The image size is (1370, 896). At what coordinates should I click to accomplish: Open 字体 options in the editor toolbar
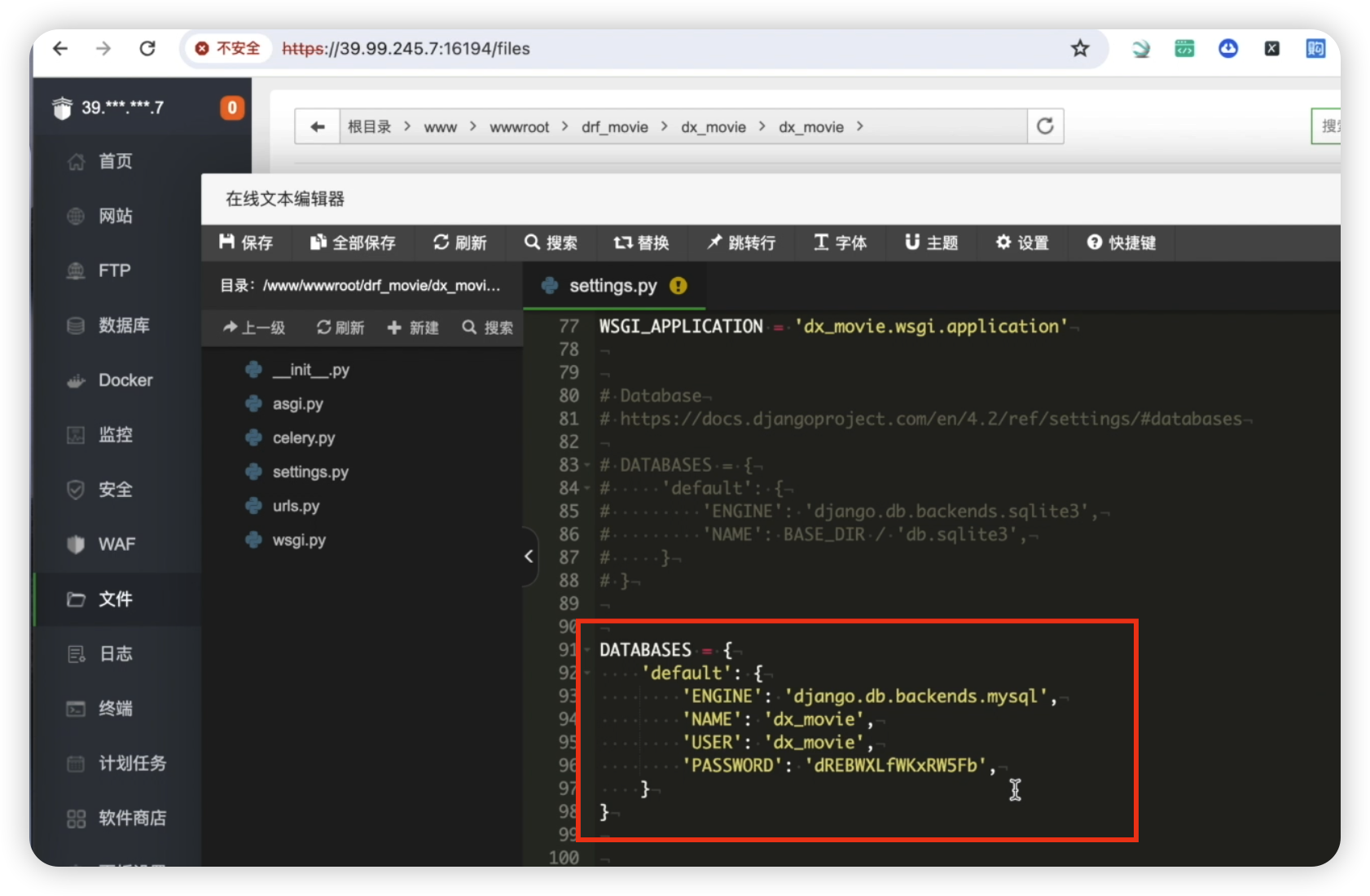[841, 243]
